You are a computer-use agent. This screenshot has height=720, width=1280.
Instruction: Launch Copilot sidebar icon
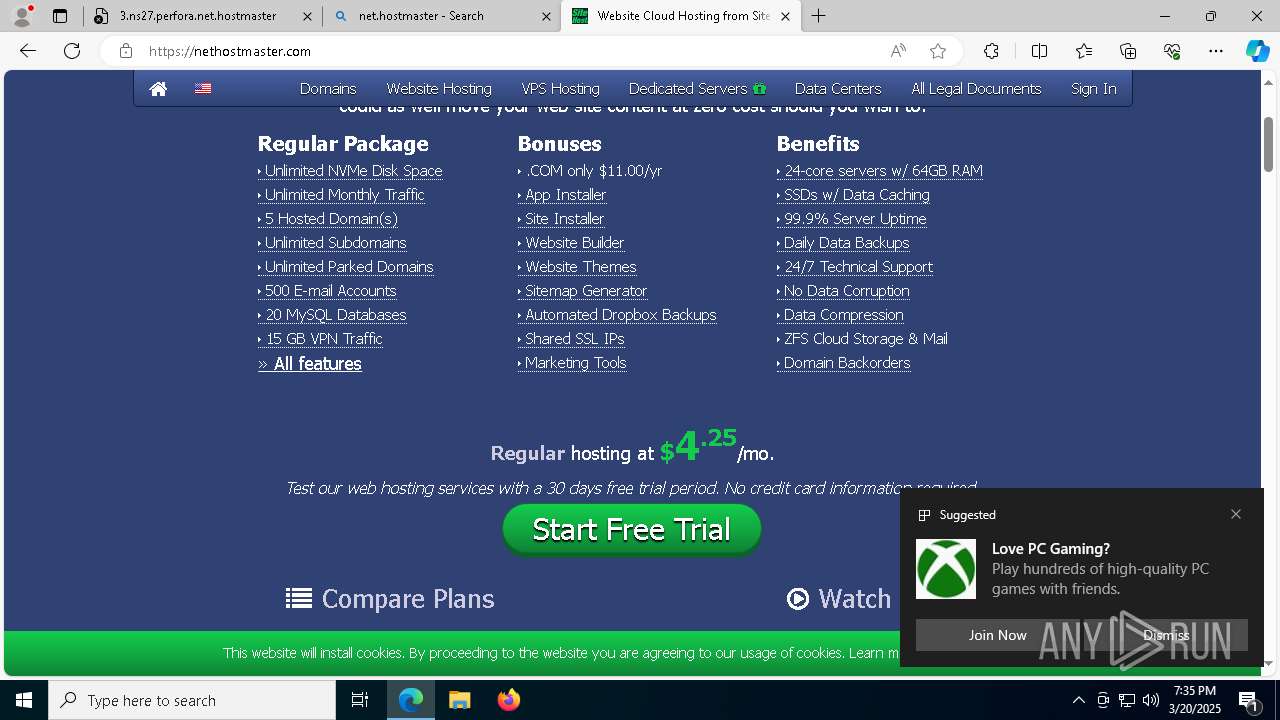[1257, 51]
